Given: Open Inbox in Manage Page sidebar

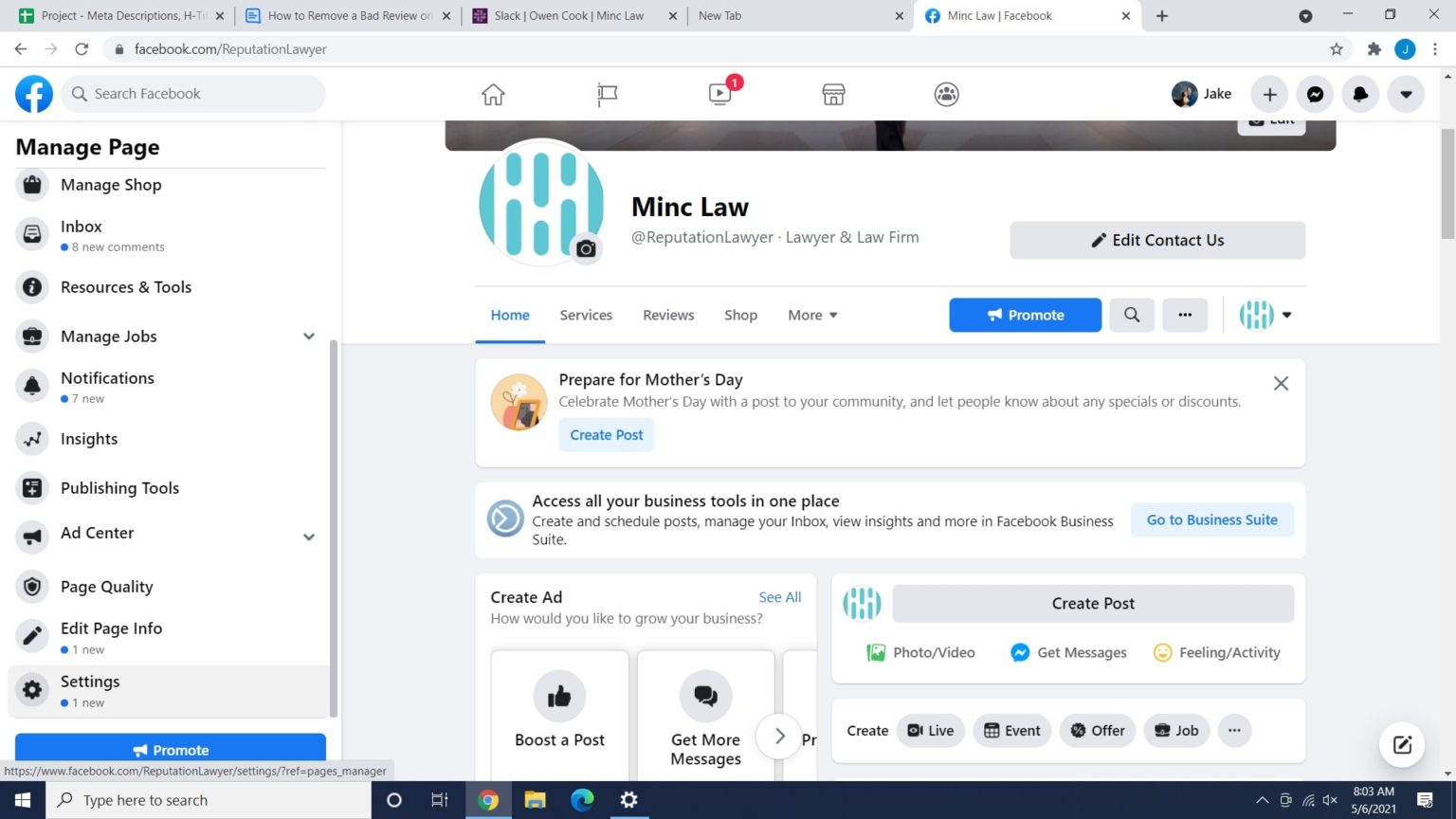Looking at the screenshot, I should (x=171, y=234).
